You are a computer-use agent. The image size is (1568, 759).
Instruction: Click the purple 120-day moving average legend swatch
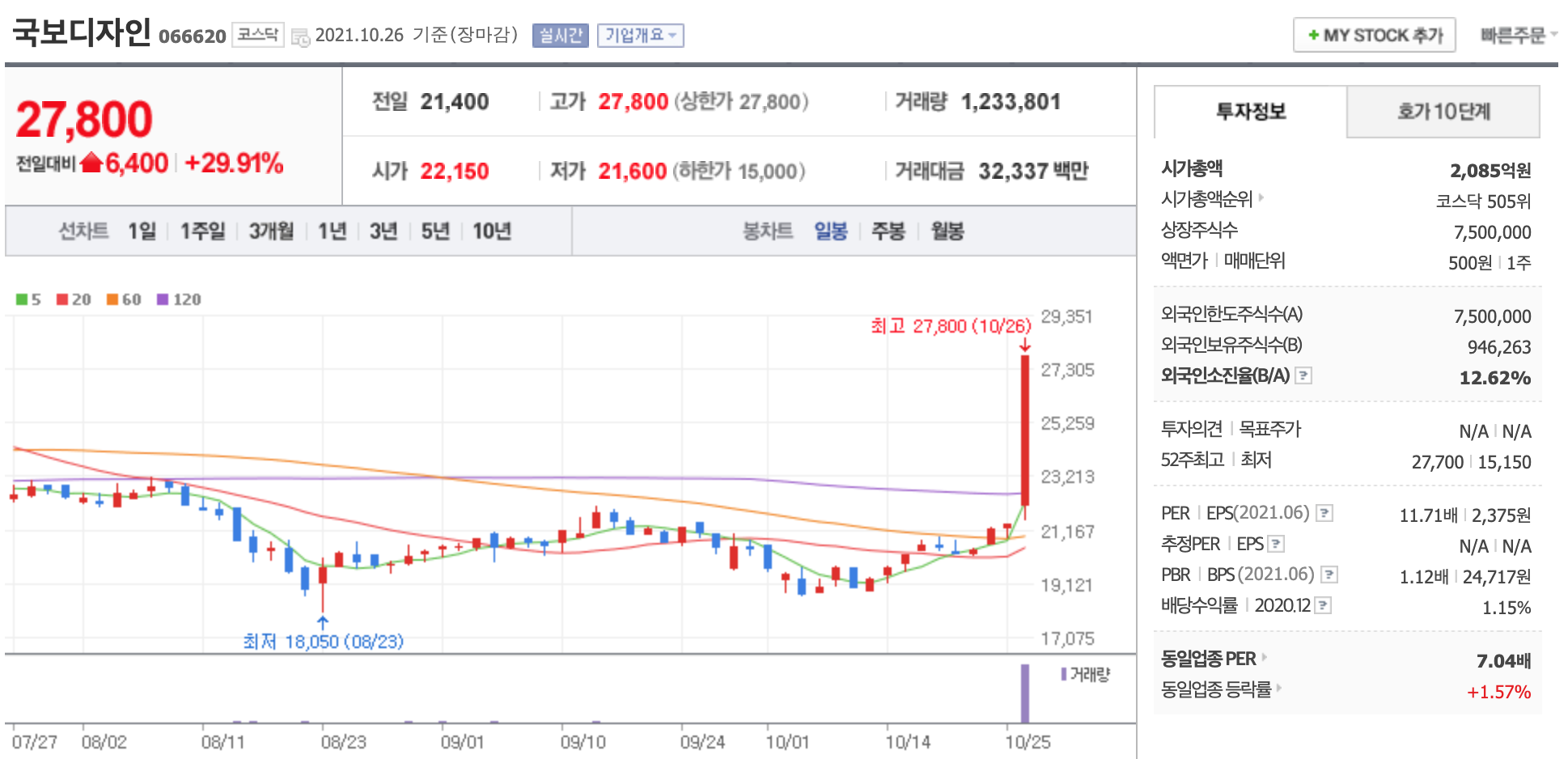[163, 299]
